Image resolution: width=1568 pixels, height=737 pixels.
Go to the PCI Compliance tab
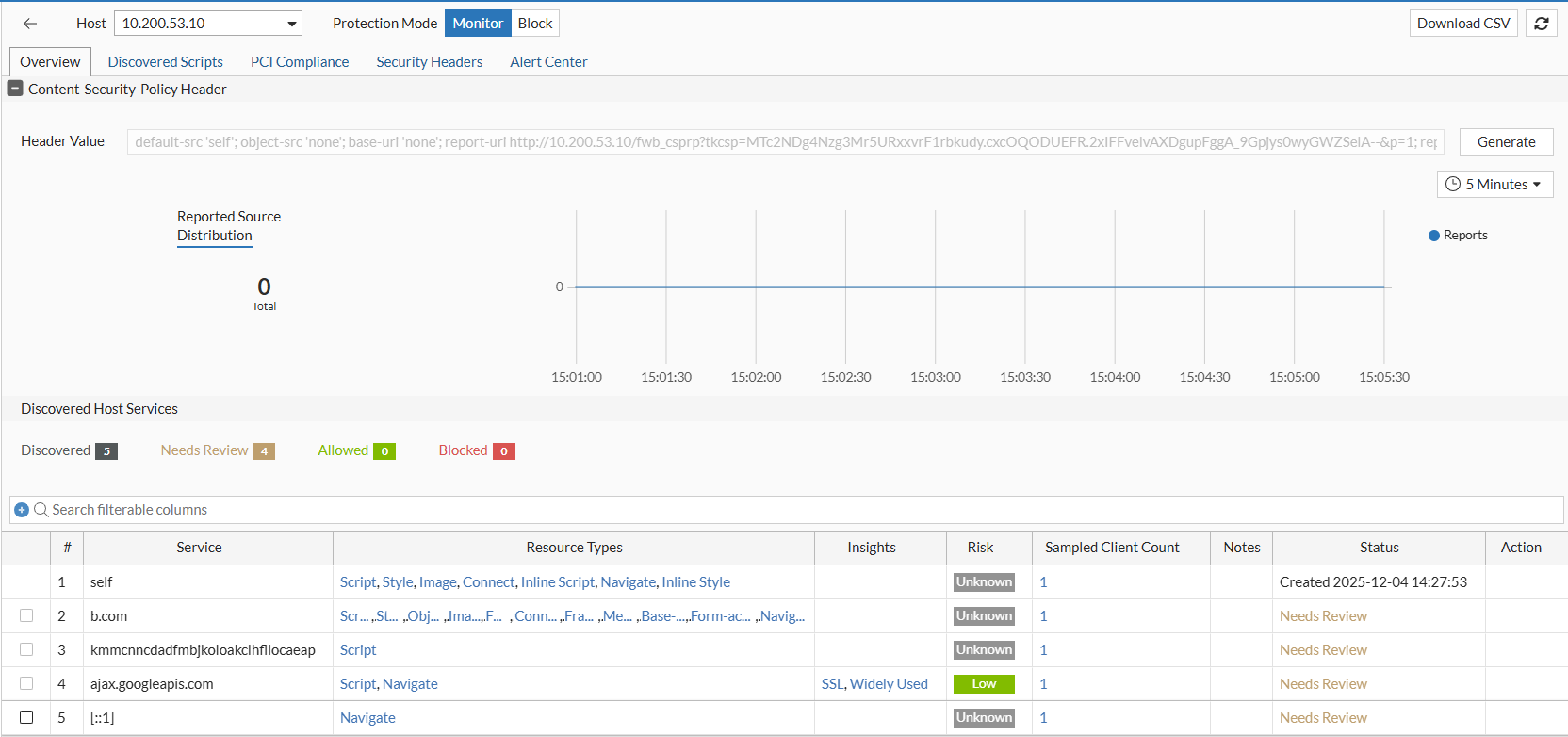[x=300, y=62]
